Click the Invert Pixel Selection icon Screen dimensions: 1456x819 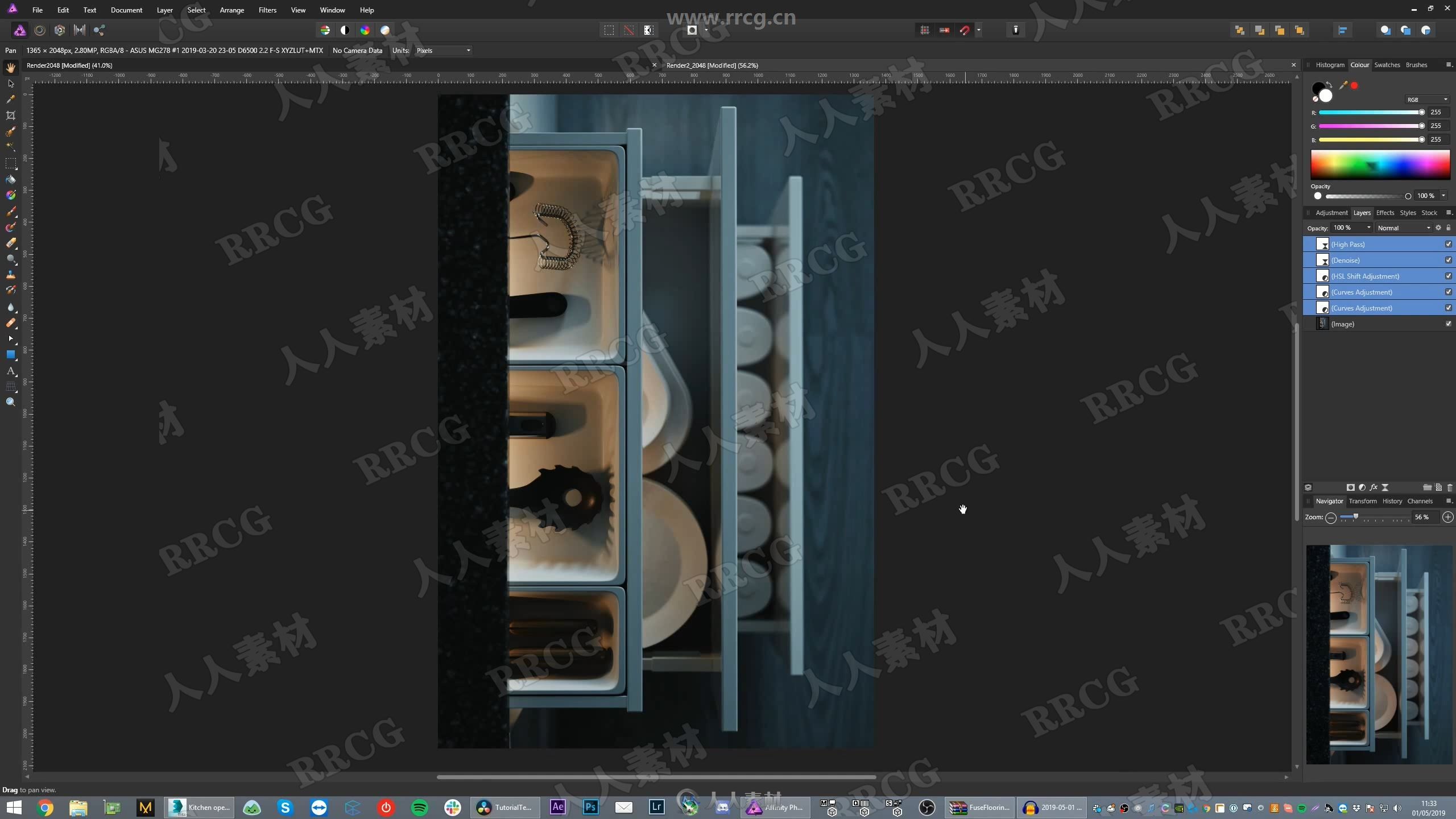(x=649, y=30)
